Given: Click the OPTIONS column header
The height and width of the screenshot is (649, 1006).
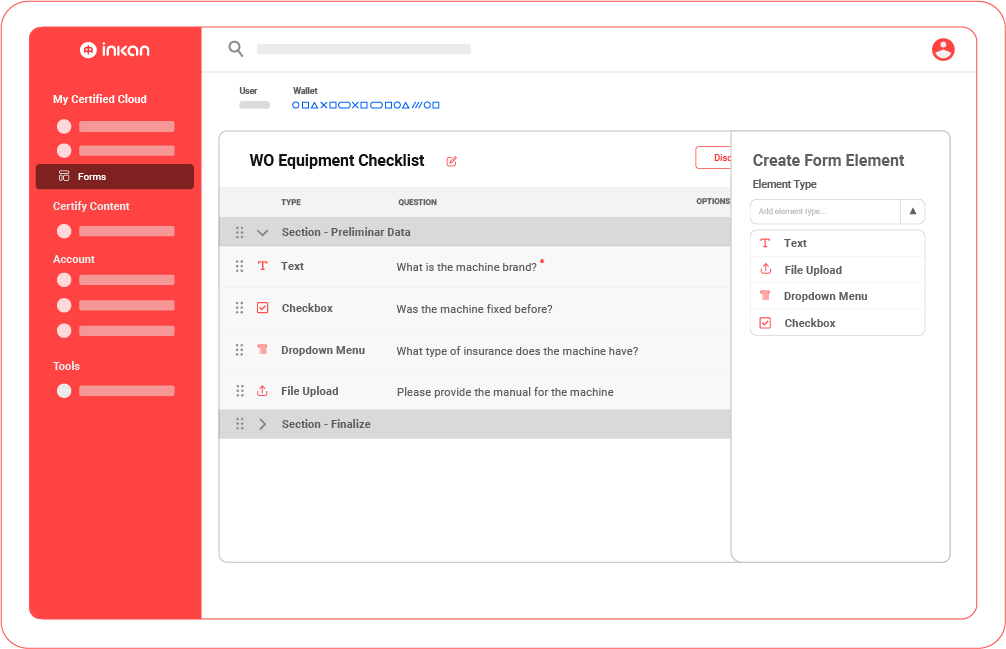Looking at the screenshot, I should tap(713, 201).
